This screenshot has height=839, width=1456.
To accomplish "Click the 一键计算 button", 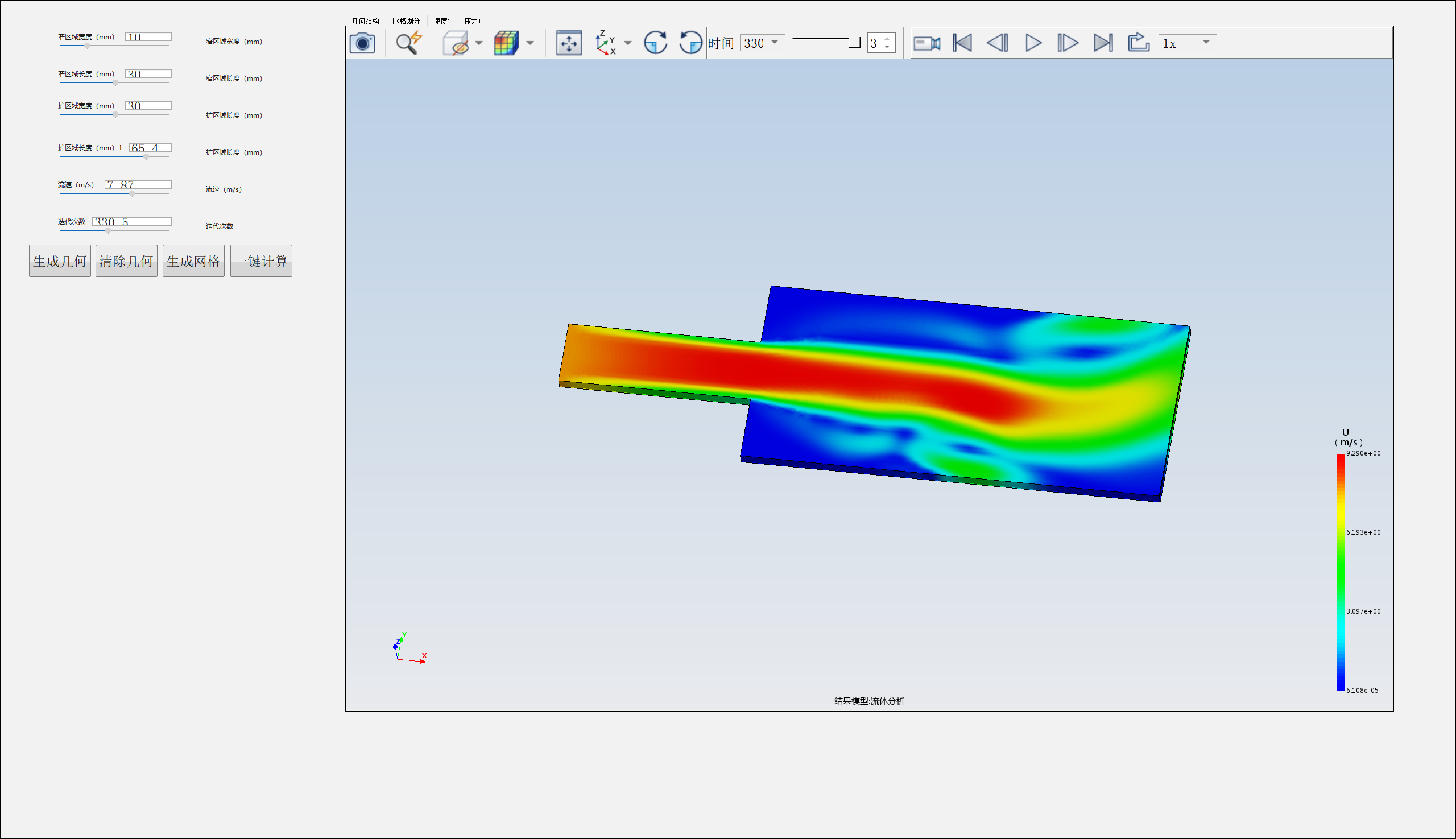I will click(x=261, y=261).
